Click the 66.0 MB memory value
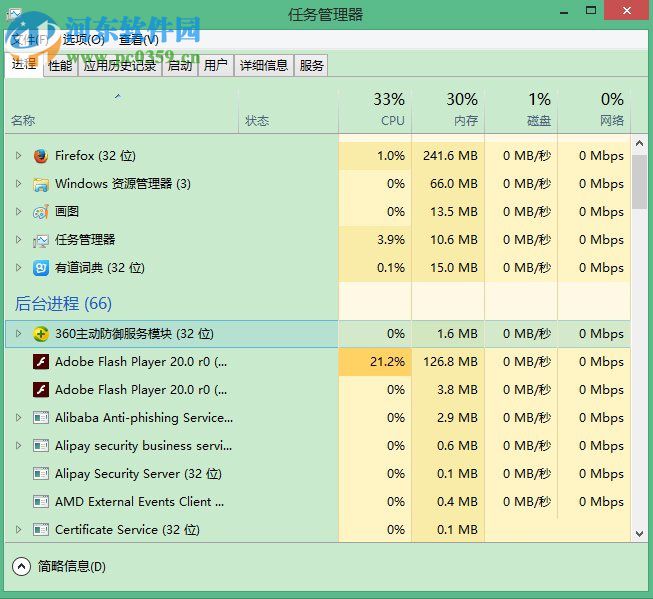 [x=454, y=184]
